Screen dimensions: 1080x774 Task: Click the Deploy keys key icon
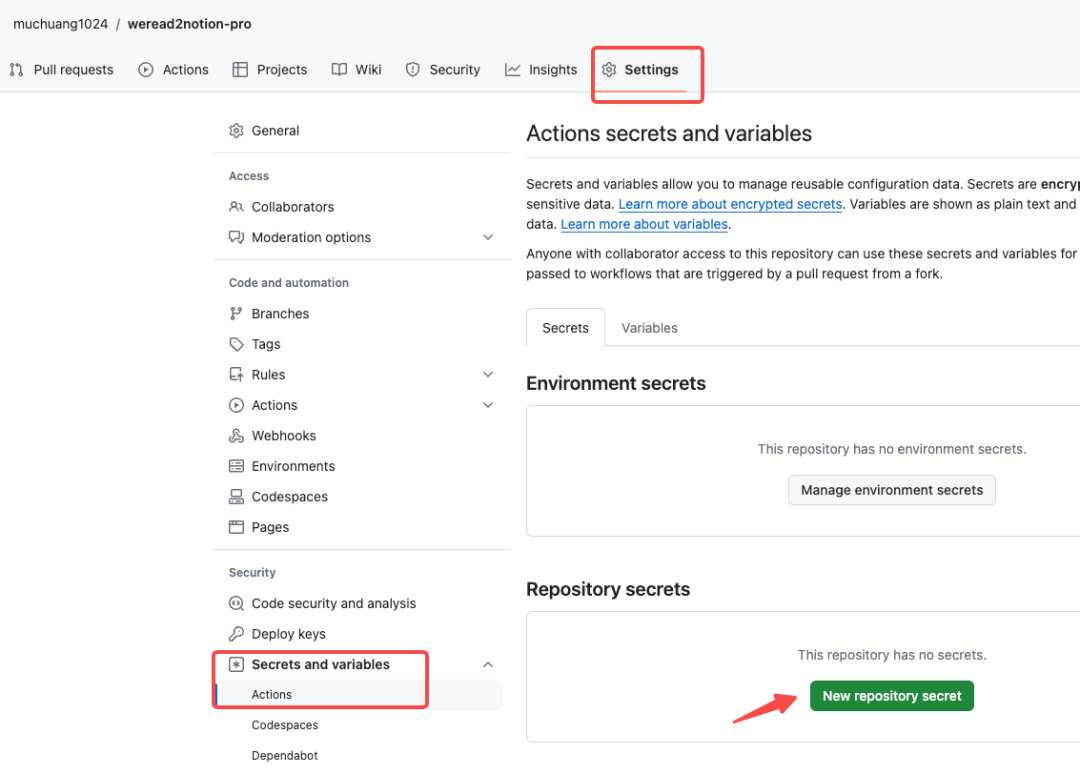(236, 634)
